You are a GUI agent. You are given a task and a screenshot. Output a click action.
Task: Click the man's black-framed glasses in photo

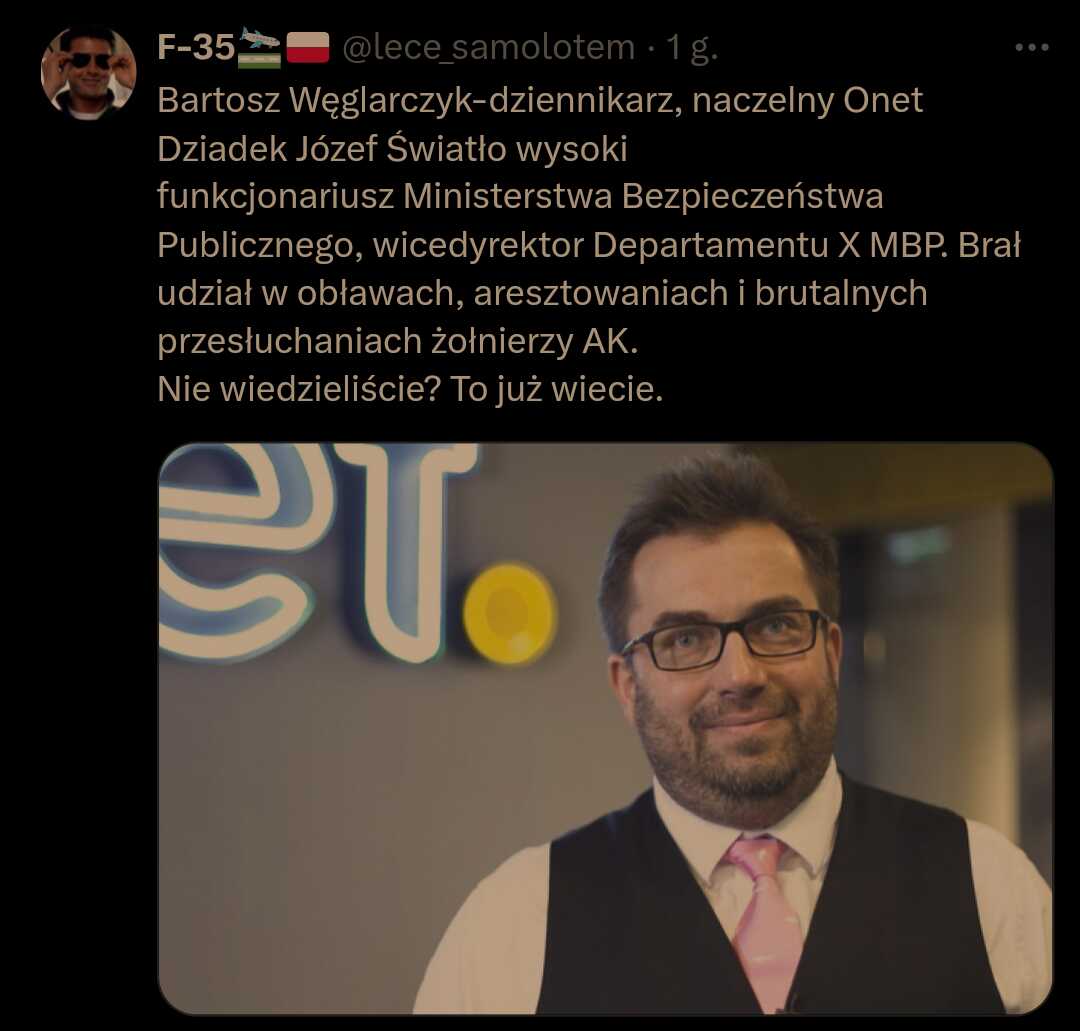(x=725, y=638)
